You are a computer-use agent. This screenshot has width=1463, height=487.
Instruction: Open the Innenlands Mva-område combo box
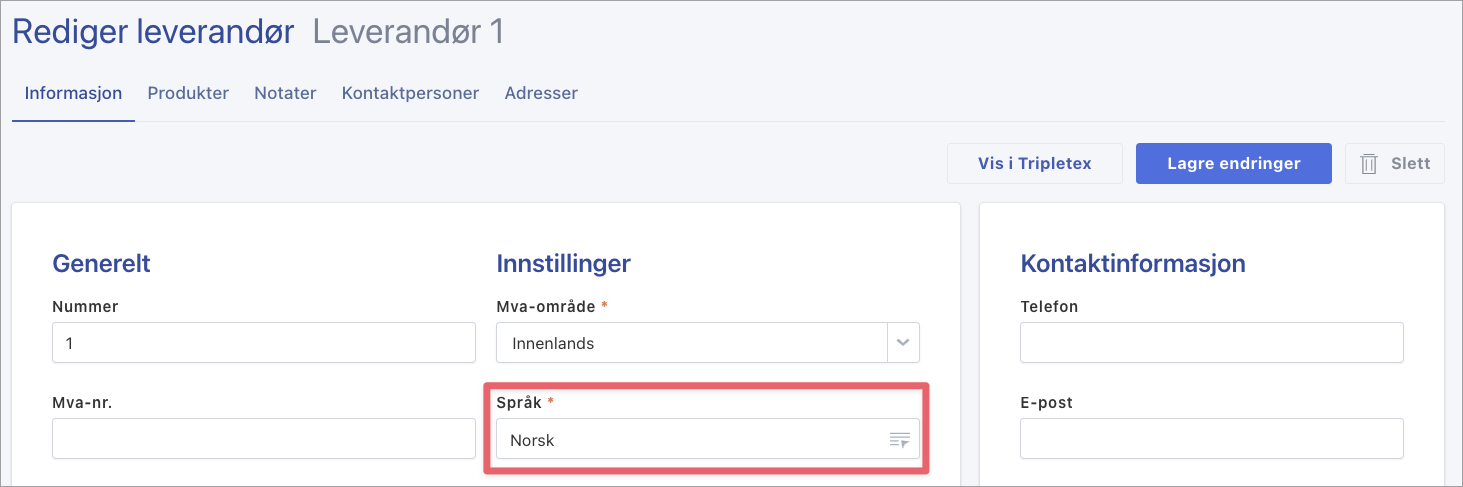click(691, 343)
